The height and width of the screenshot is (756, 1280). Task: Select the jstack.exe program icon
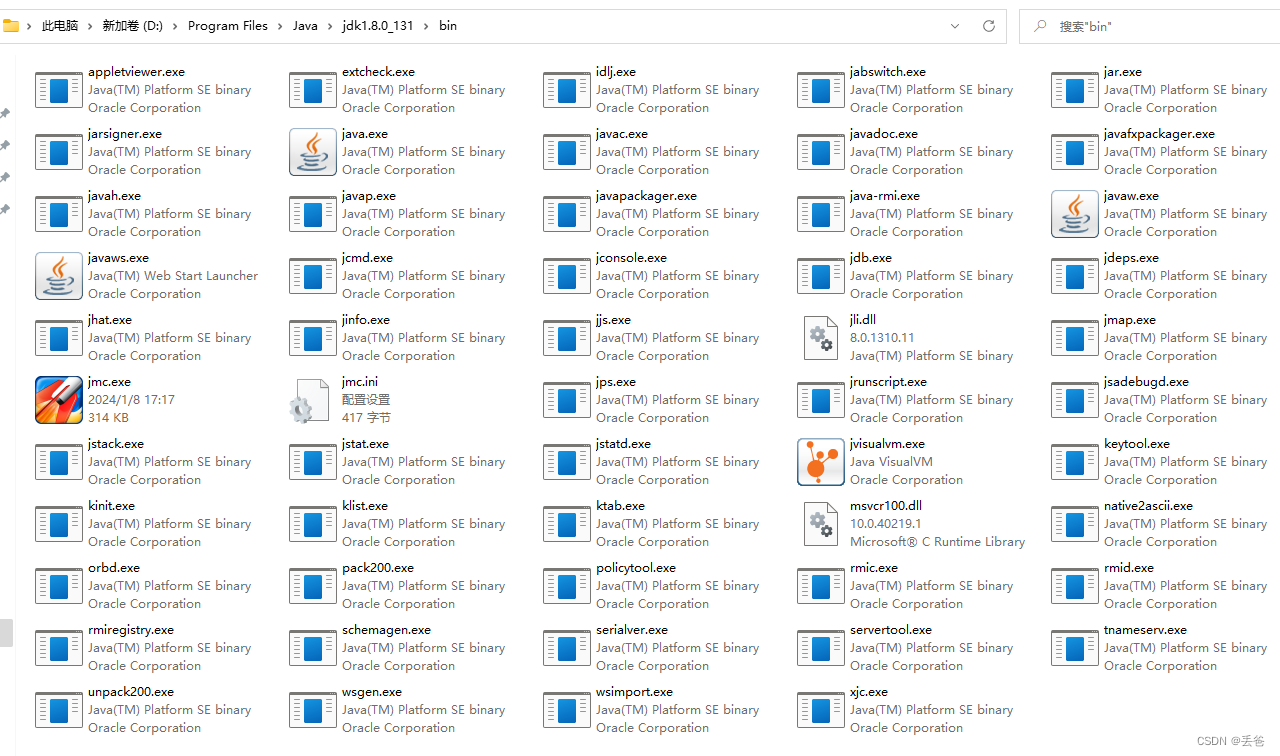click(59, 462)
